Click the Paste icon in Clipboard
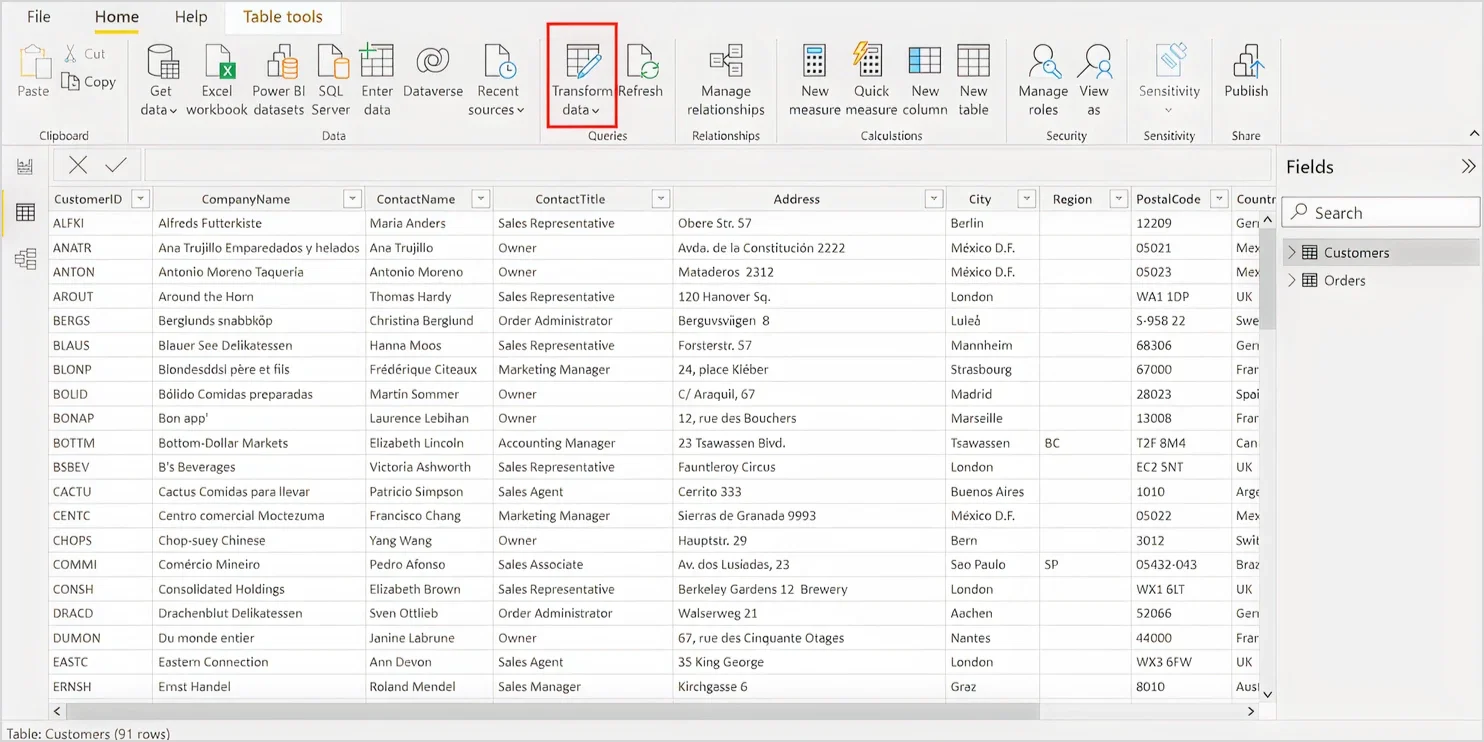The height and width of the screenshot is (742, 1484). coord(33,62)
